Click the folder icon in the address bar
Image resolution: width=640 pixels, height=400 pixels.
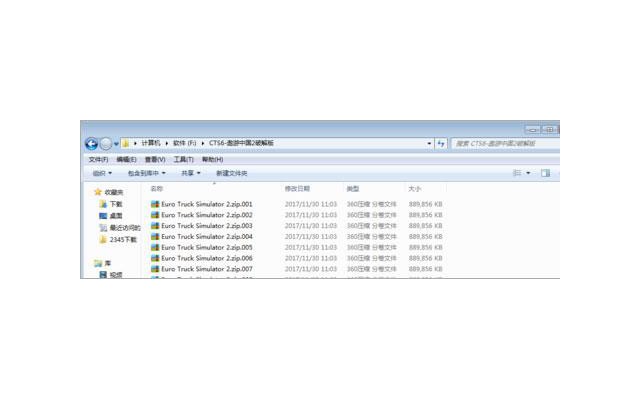[125, 143]
